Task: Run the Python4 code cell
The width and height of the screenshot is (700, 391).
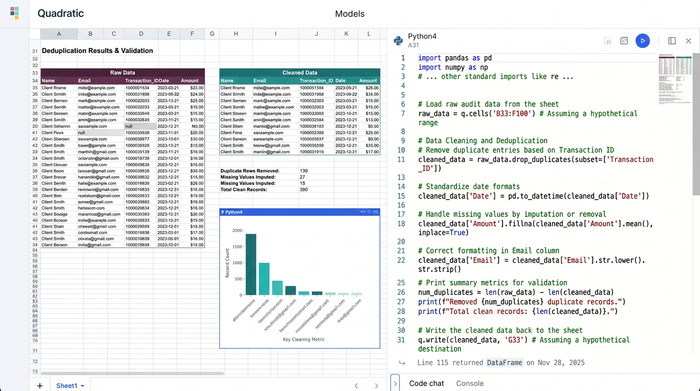Action: pos(642,41)
